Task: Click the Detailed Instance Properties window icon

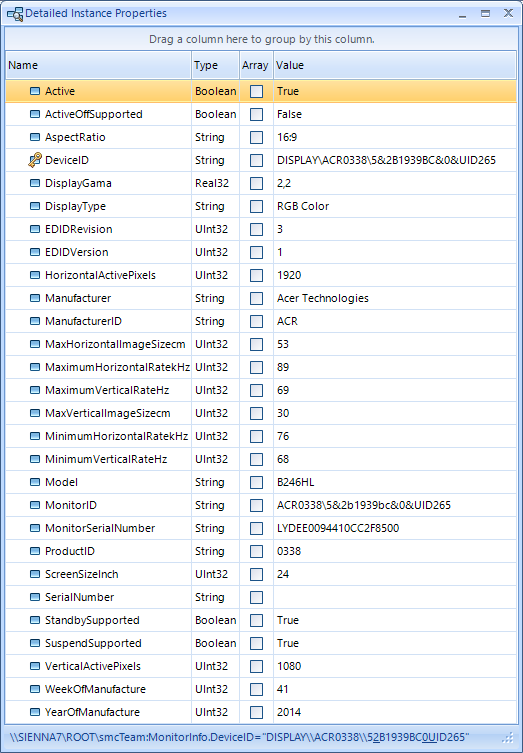Action: pos(15,14)
